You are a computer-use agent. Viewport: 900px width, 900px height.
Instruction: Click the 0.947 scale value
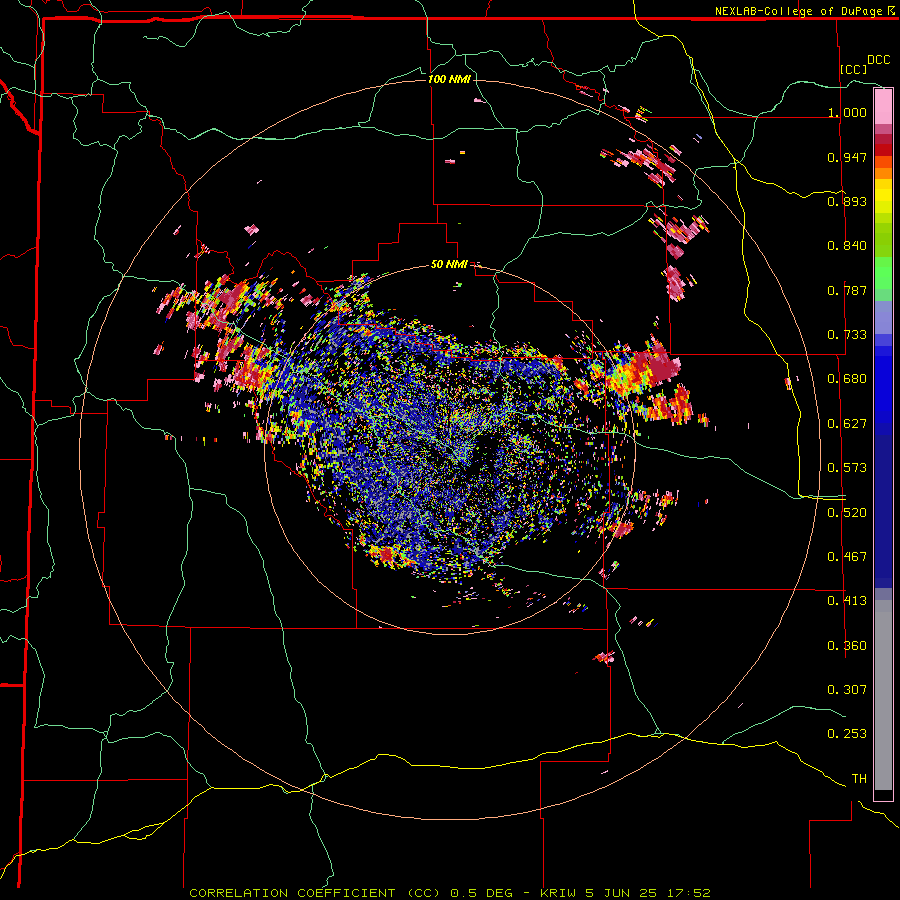pyautogui.click(x=847, y=157)
